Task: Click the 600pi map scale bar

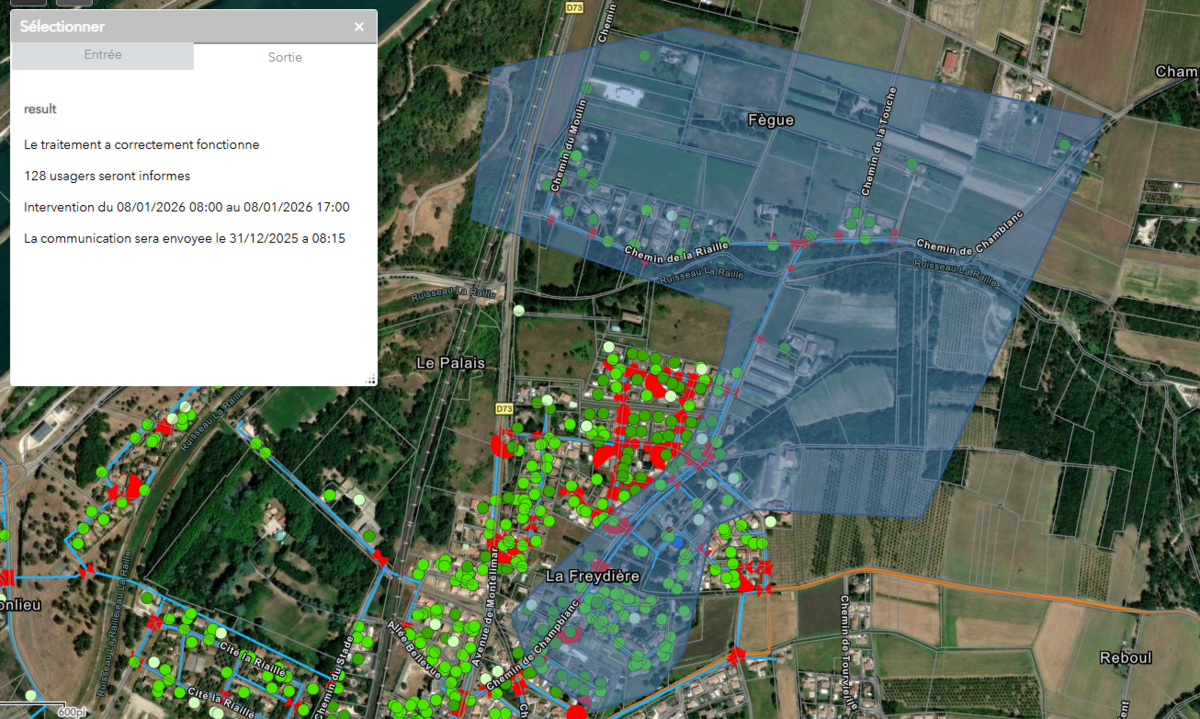Action: coord(70,712)
